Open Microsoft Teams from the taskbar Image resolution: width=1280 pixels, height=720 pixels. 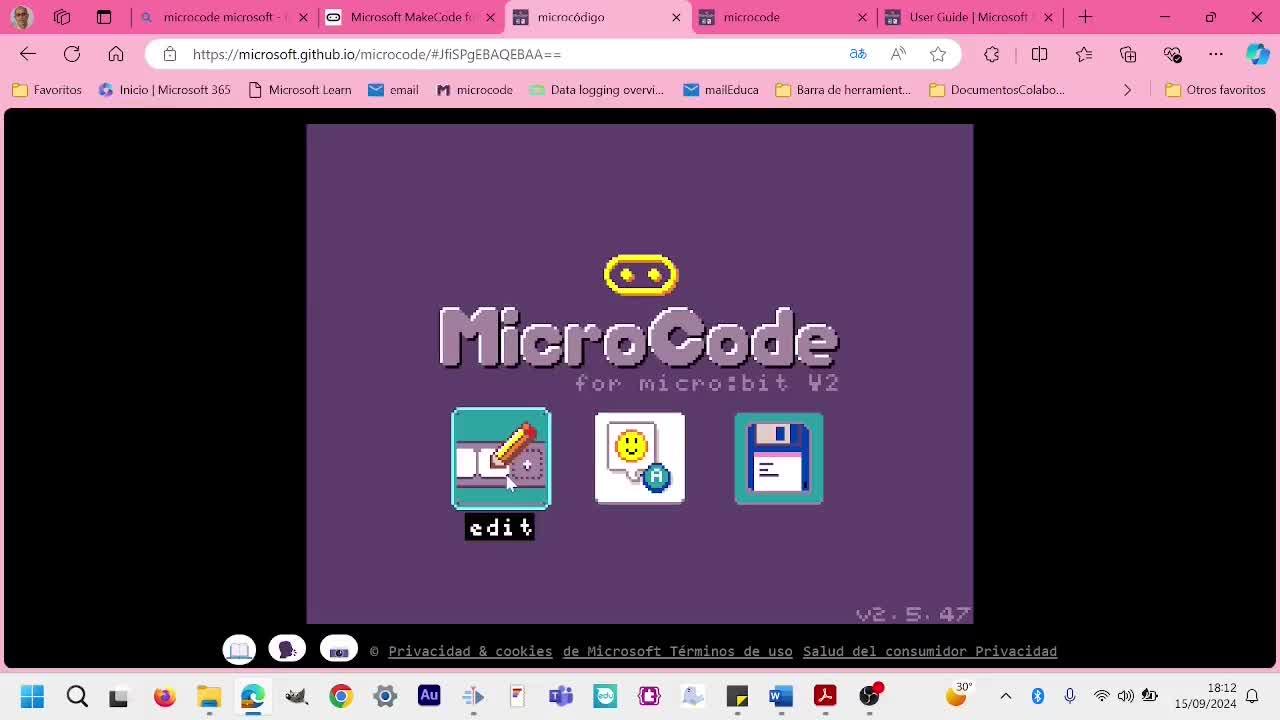pos(561,696)
